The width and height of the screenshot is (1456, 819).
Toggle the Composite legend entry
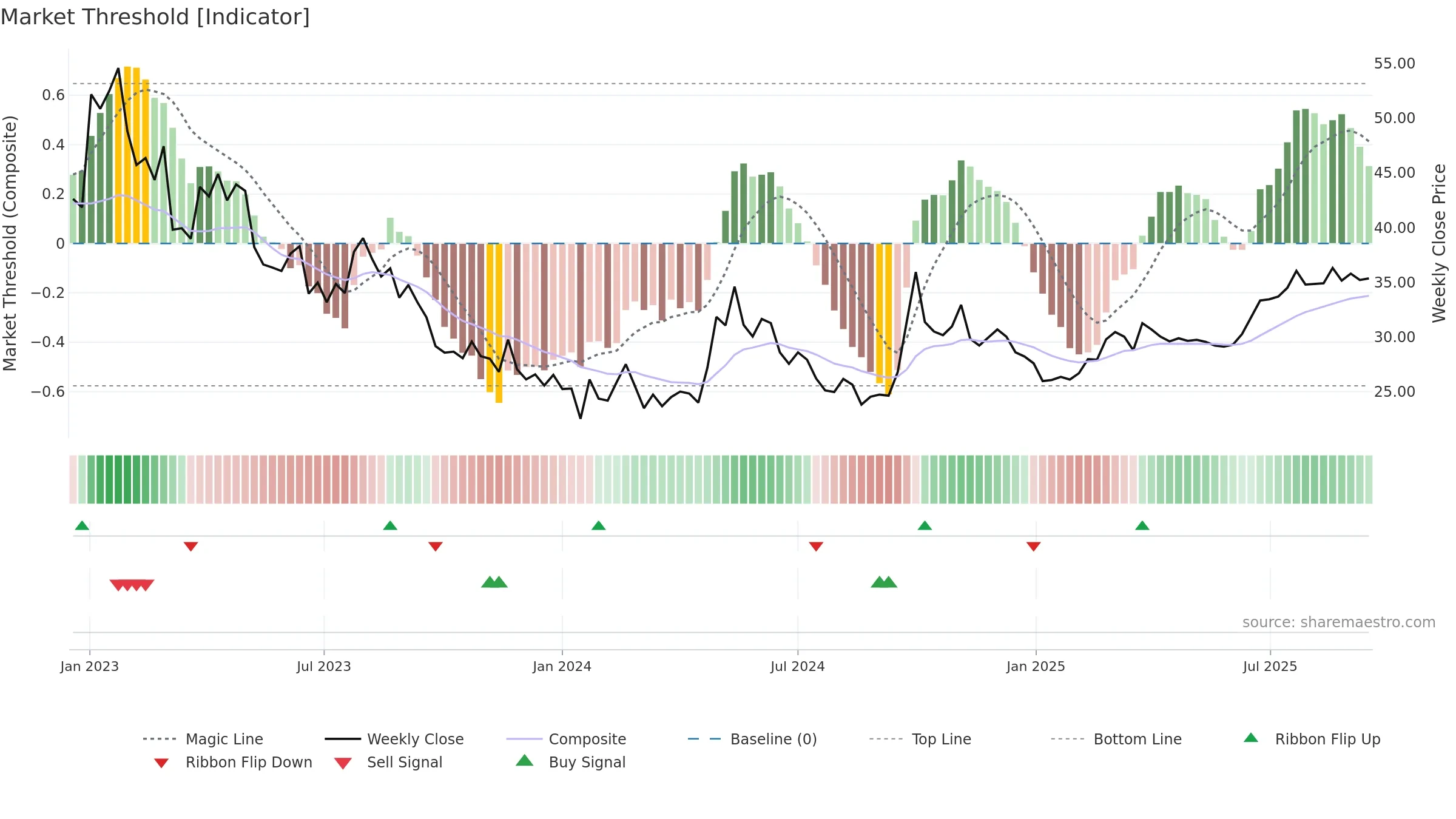pos(566,739)
